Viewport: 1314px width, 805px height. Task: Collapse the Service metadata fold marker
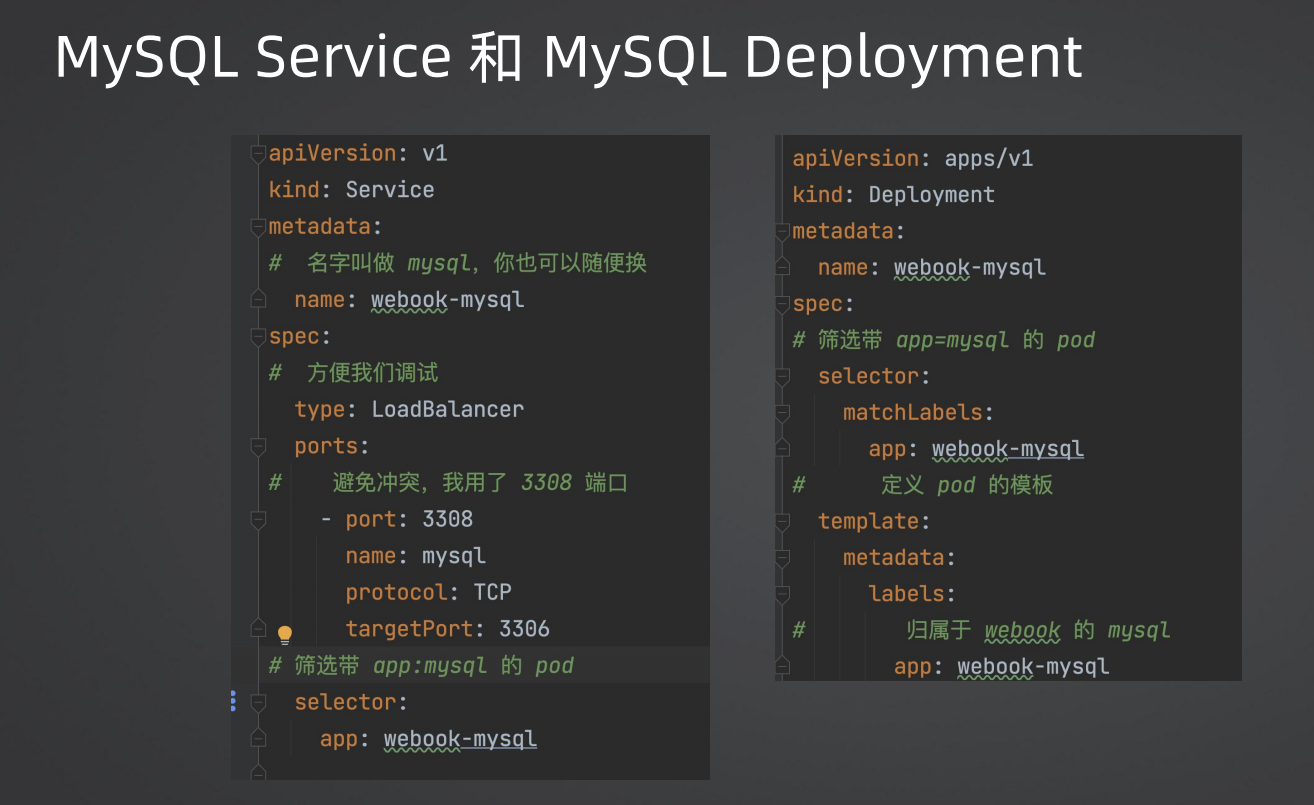point(258,227)
